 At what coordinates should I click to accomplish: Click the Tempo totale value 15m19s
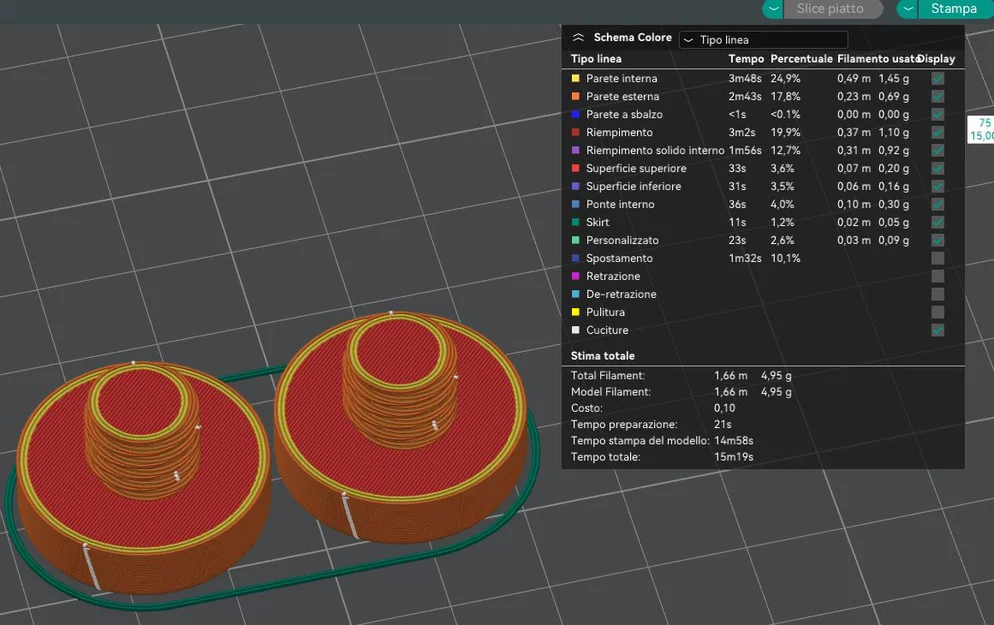[x=733, y=457]
